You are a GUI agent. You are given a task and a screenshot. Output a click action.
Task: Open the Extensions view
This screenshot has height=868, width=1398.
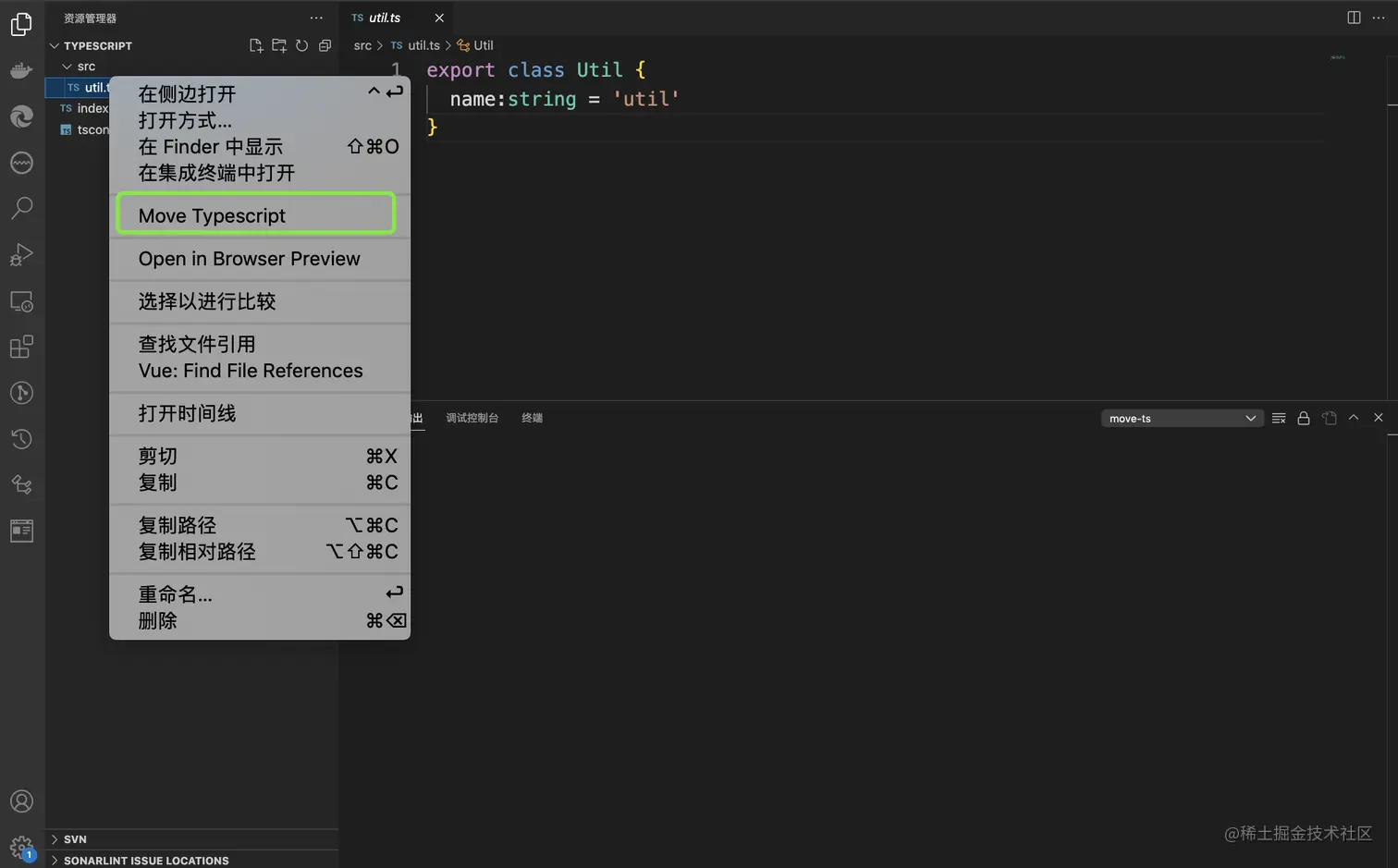[x=21, y=347]
